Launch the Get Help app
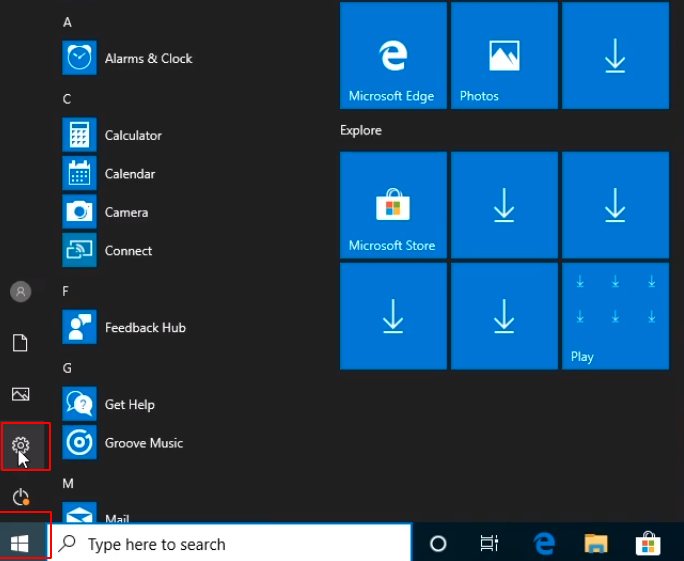 109,404
